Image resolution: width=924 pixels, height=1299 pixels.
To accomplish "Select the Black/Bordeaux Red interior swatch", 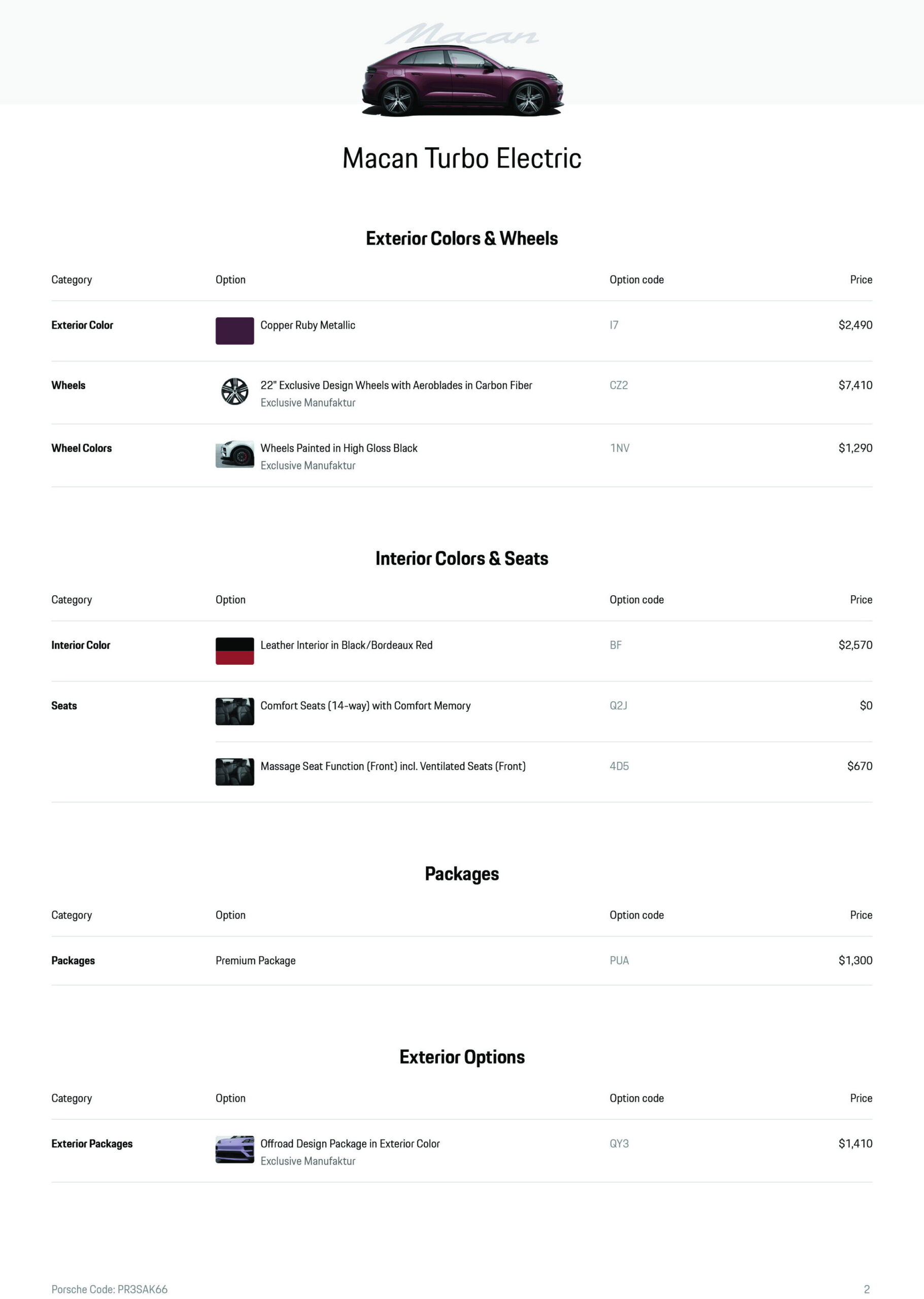I will (x=234, y=651).
